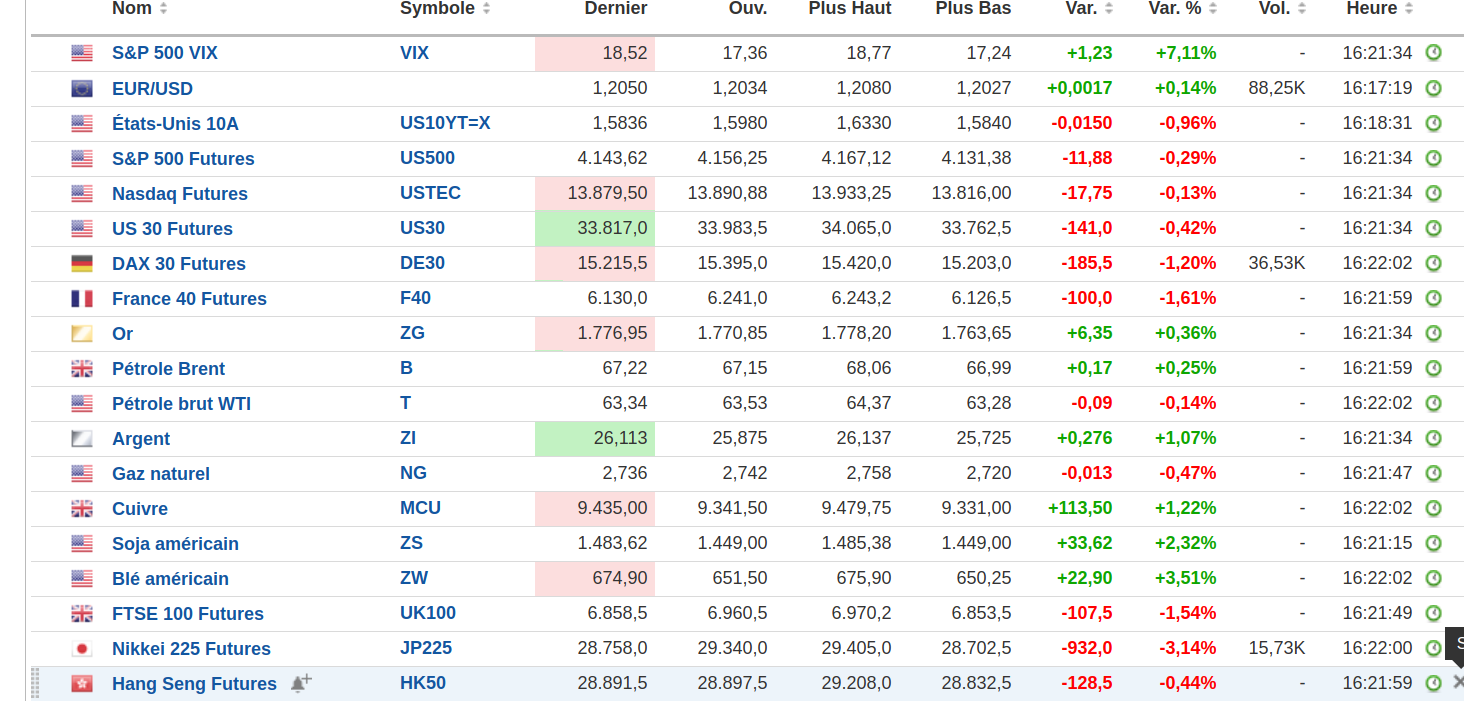The width and height of the screenshot is (1464, 701).
Task: Click the clock icon on the Cuivre row
Action: (1433, 508)
